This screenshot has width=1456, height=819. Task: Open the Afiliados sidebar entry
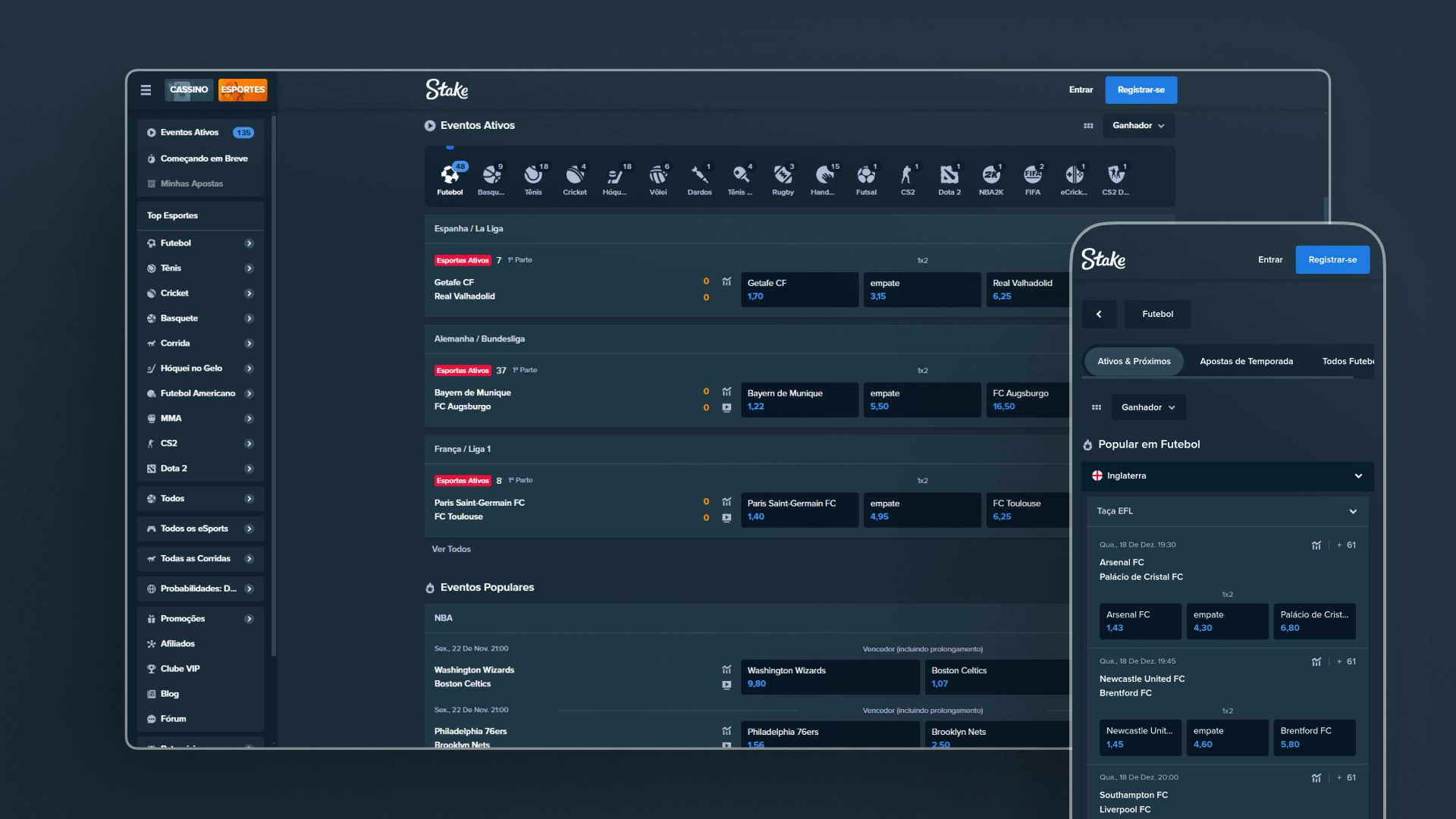(200, 644)
